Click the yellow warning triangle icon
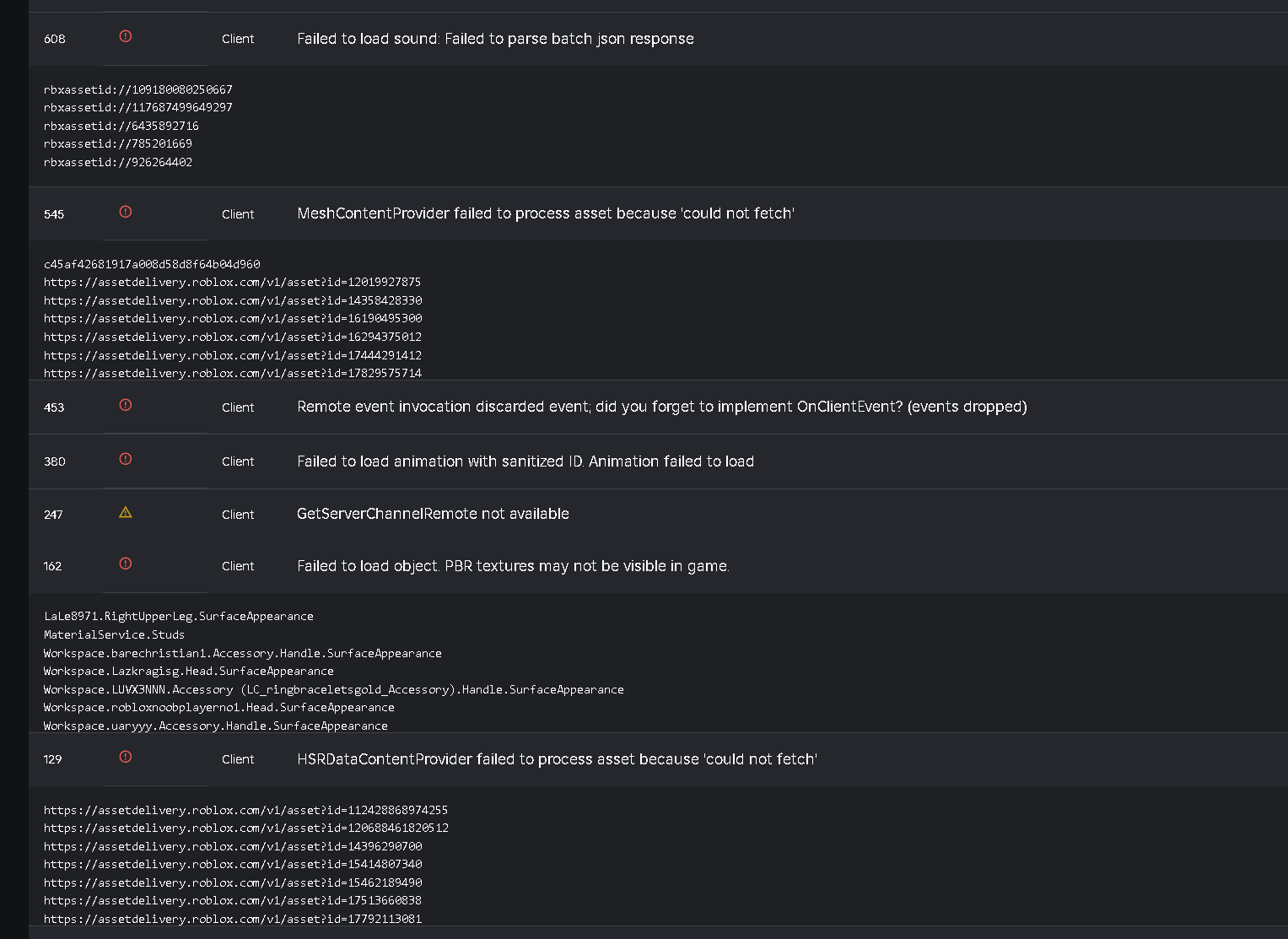1288x939 pixels. coord(126,512)
